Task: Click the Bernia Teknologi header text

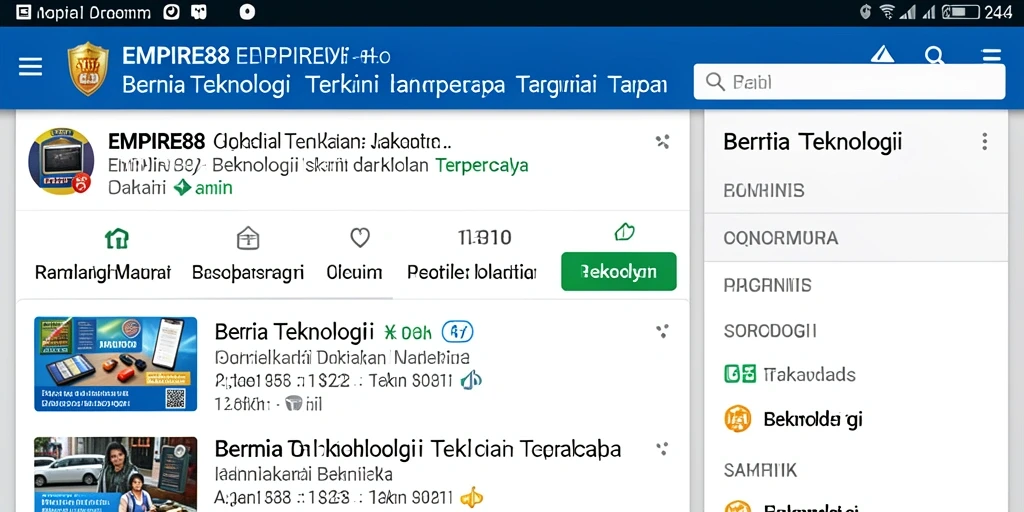Action: coord(206,85)
